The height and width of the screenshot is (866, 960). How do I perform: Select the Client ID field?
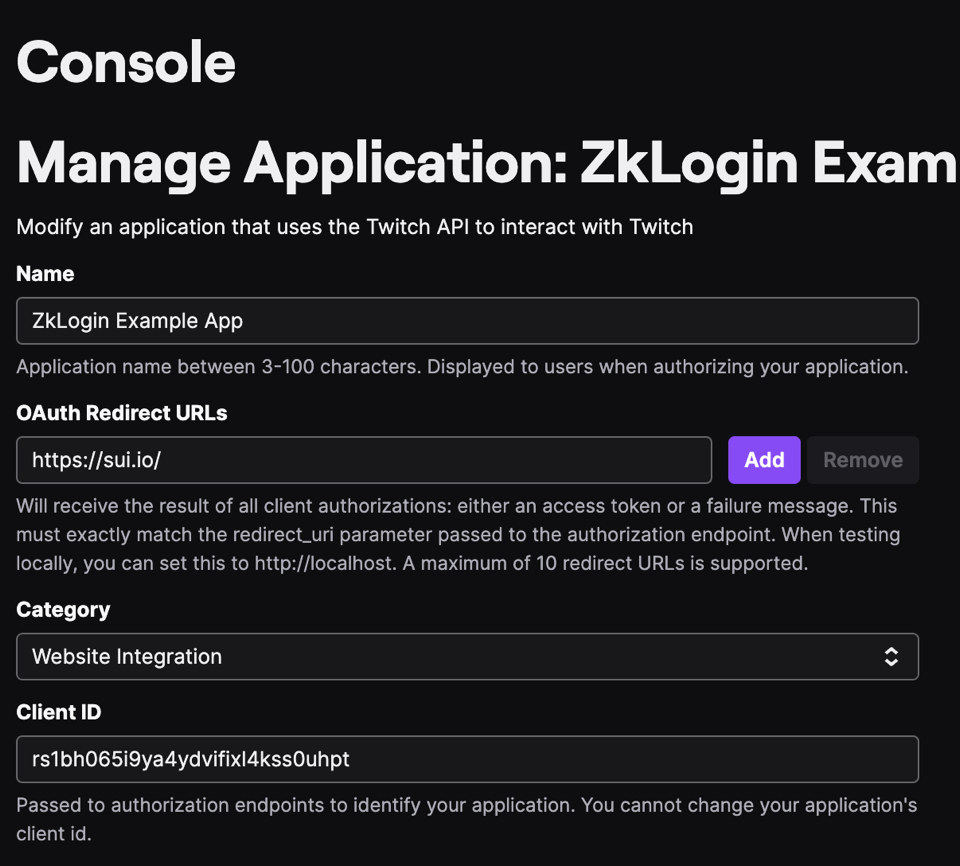pos(467,759)
